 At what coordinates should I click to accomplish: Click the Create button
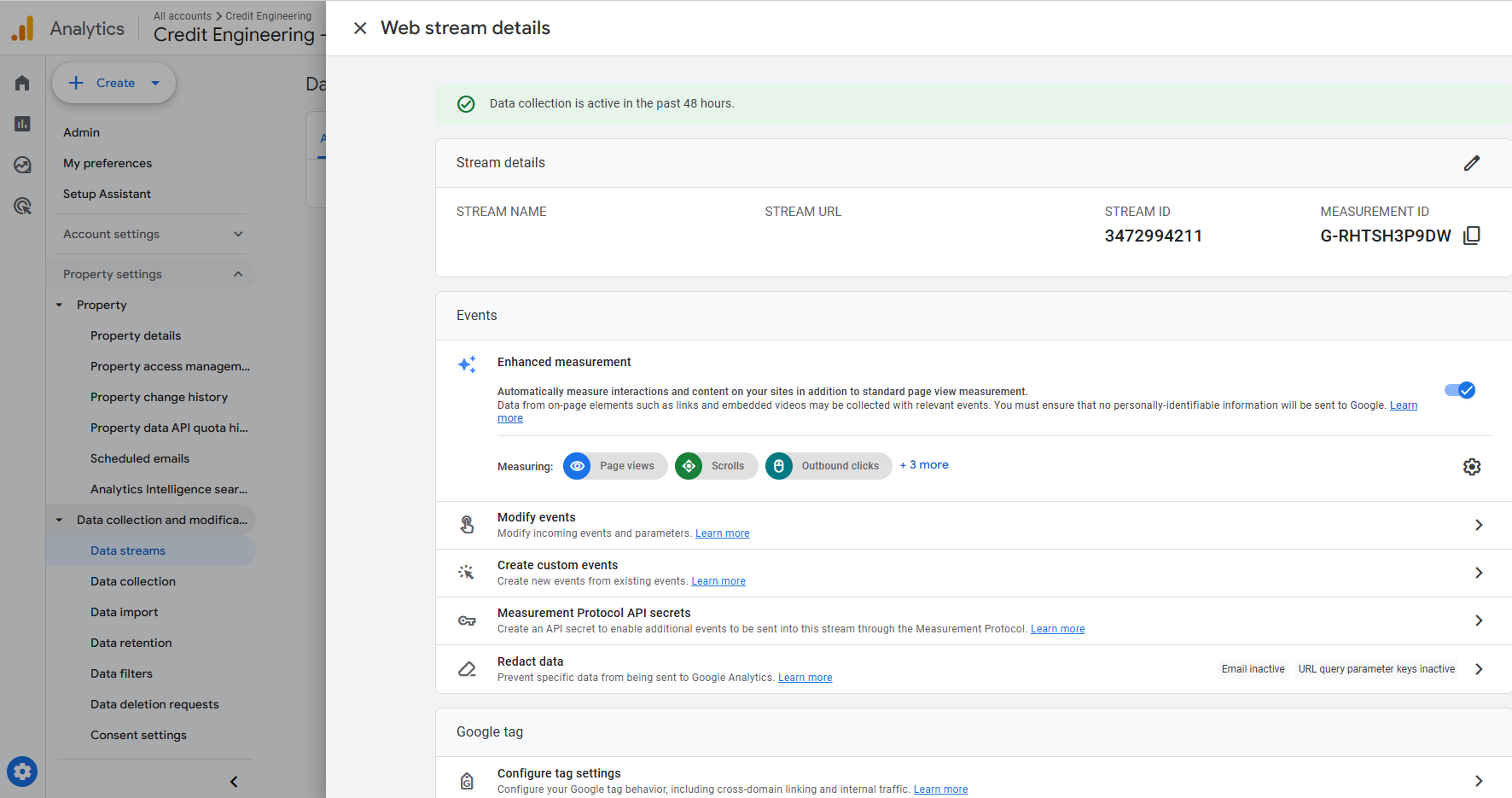[x=114, y=83]
